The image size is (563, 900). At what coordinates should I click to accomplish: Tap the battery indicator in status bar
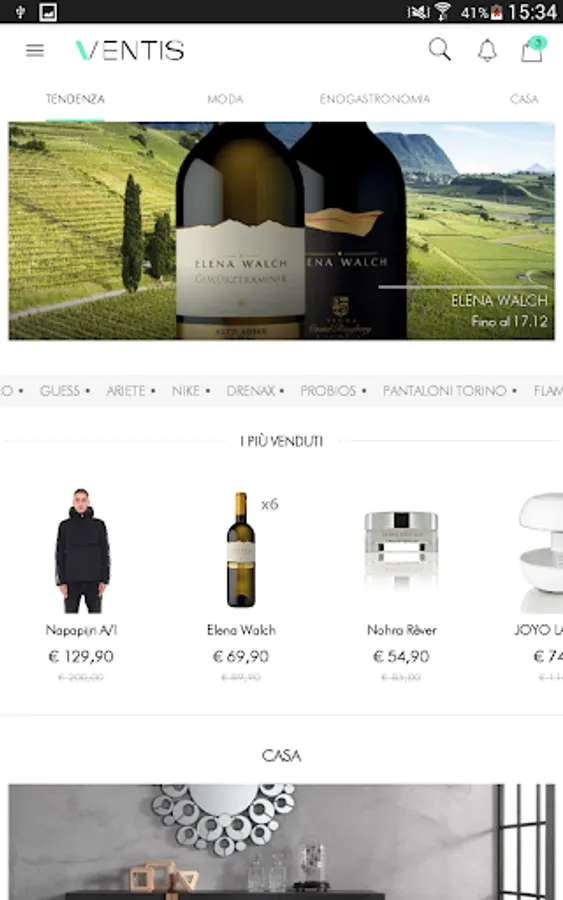click(496, 12)
